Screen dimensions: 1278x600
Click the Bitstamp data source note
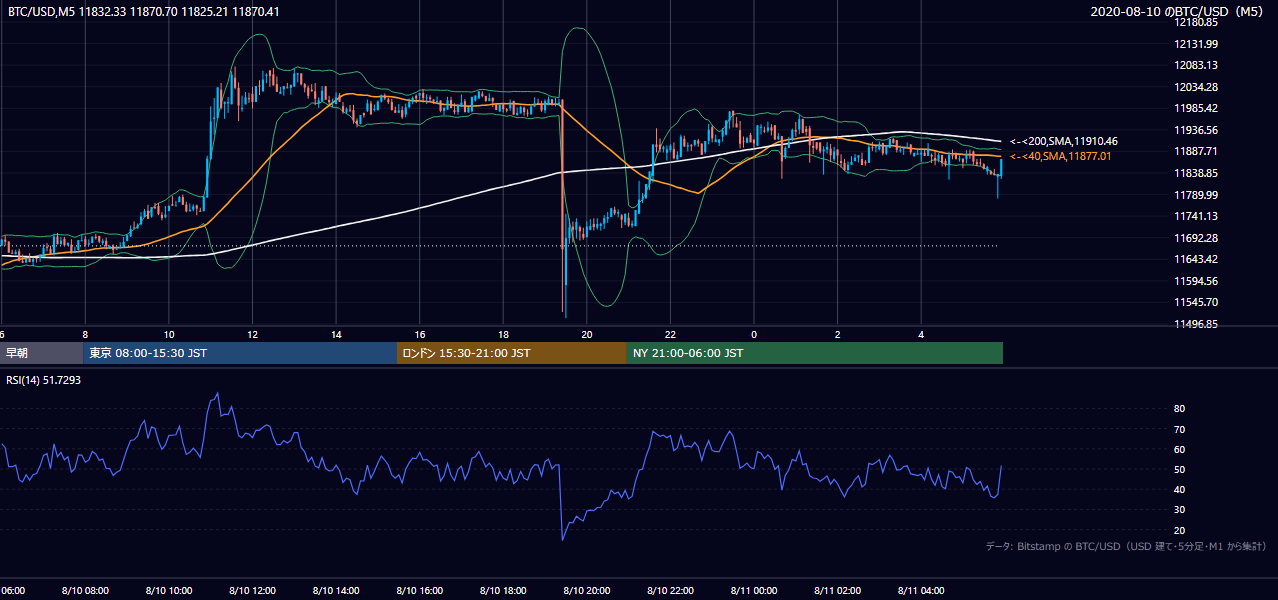coord(1126,546)
